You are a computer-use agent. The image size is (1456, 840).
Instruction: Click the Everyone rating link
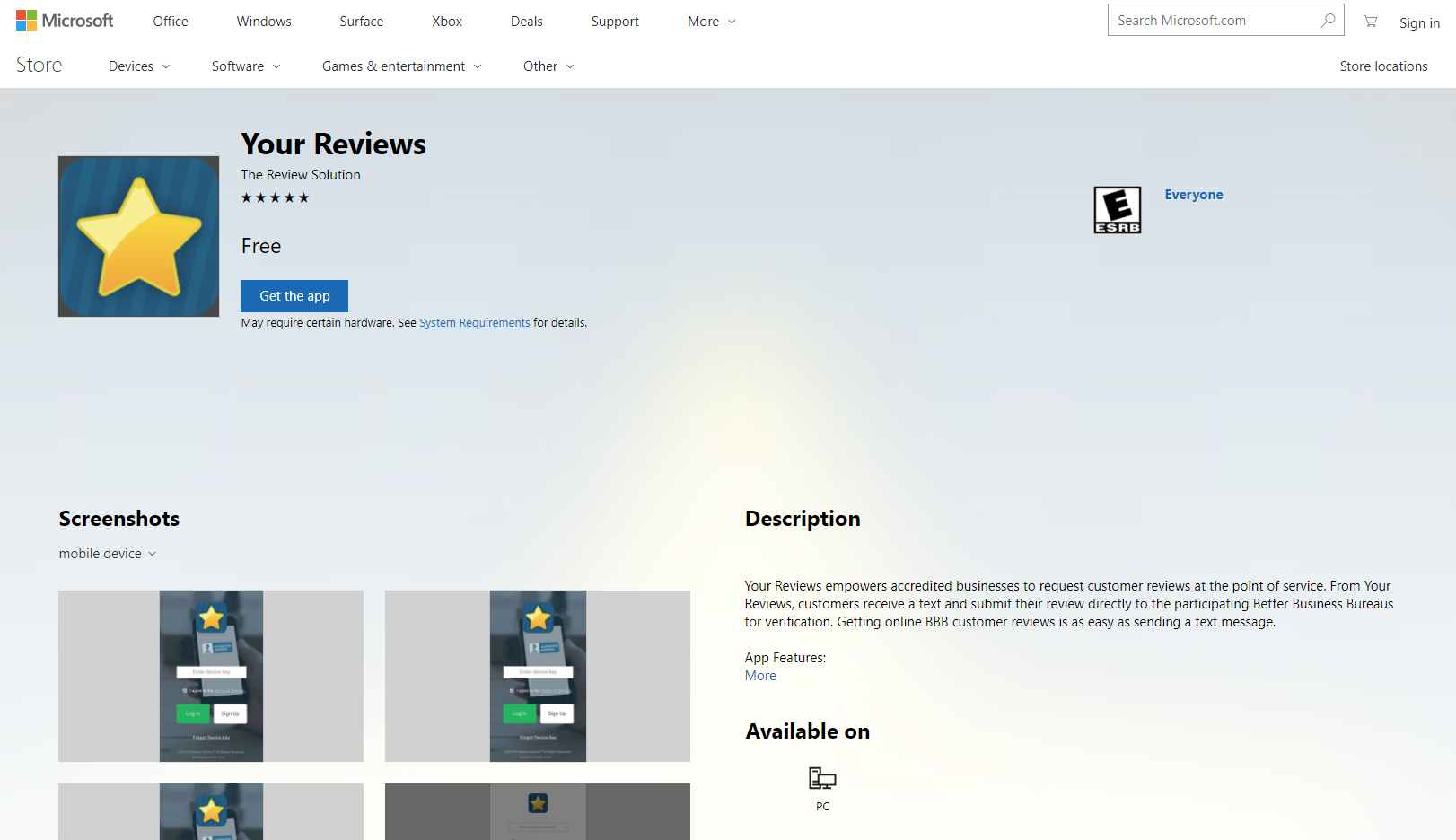(x=1194, y=195)
